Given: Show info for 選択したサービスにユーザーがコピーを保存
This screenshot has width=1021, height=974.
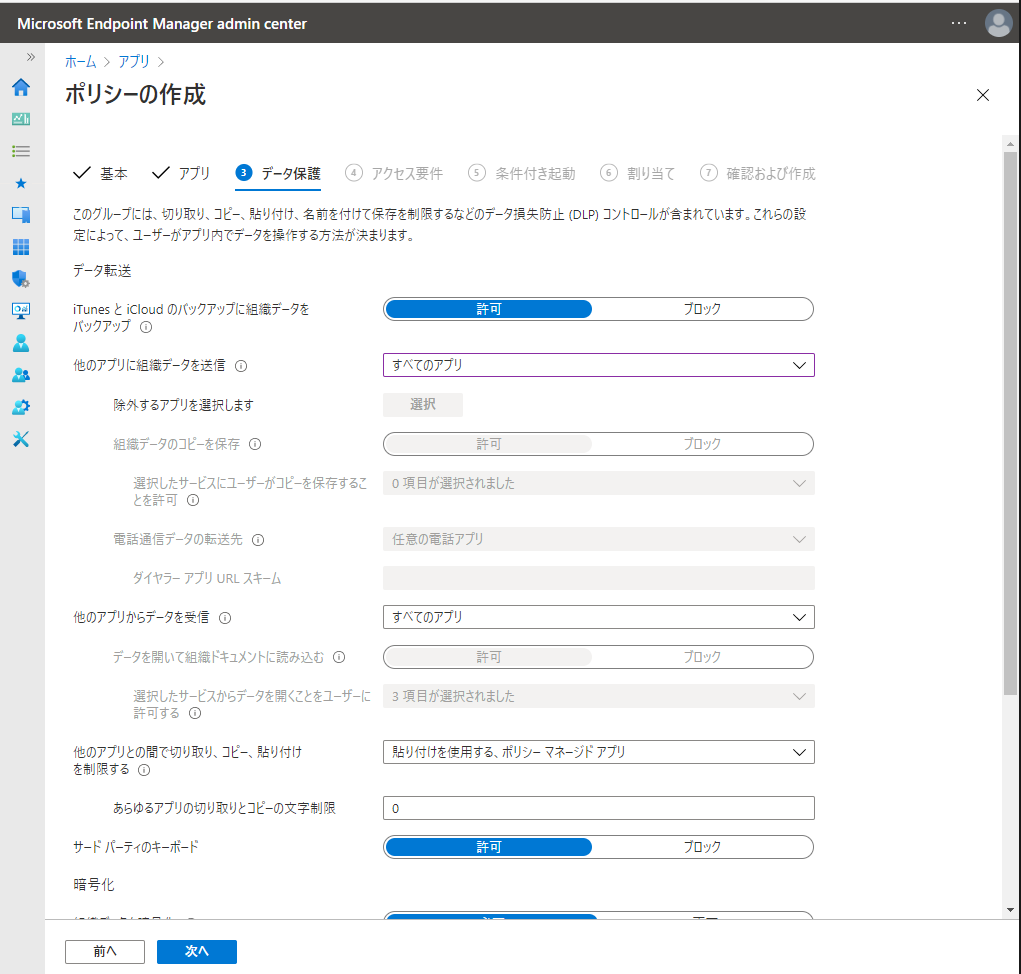Looking at the screenshot, I should click(x=193, y=500).
